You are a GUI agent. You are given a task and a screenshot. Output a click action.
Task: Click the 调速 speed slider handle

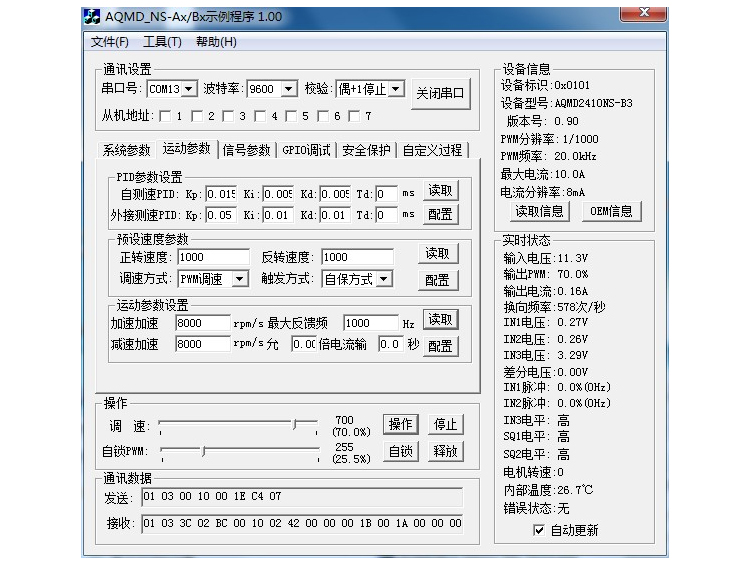click(296, 424)
